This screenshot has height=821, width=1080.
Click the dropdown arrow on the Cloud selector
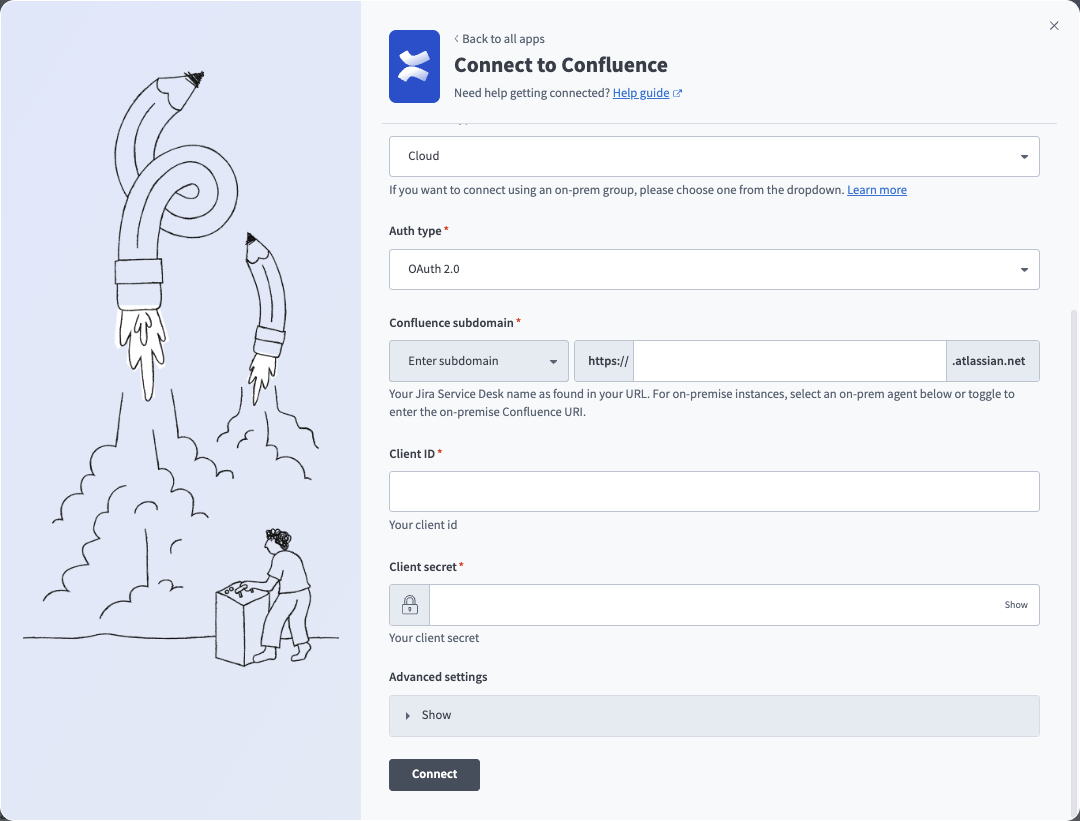[1023, 156]
